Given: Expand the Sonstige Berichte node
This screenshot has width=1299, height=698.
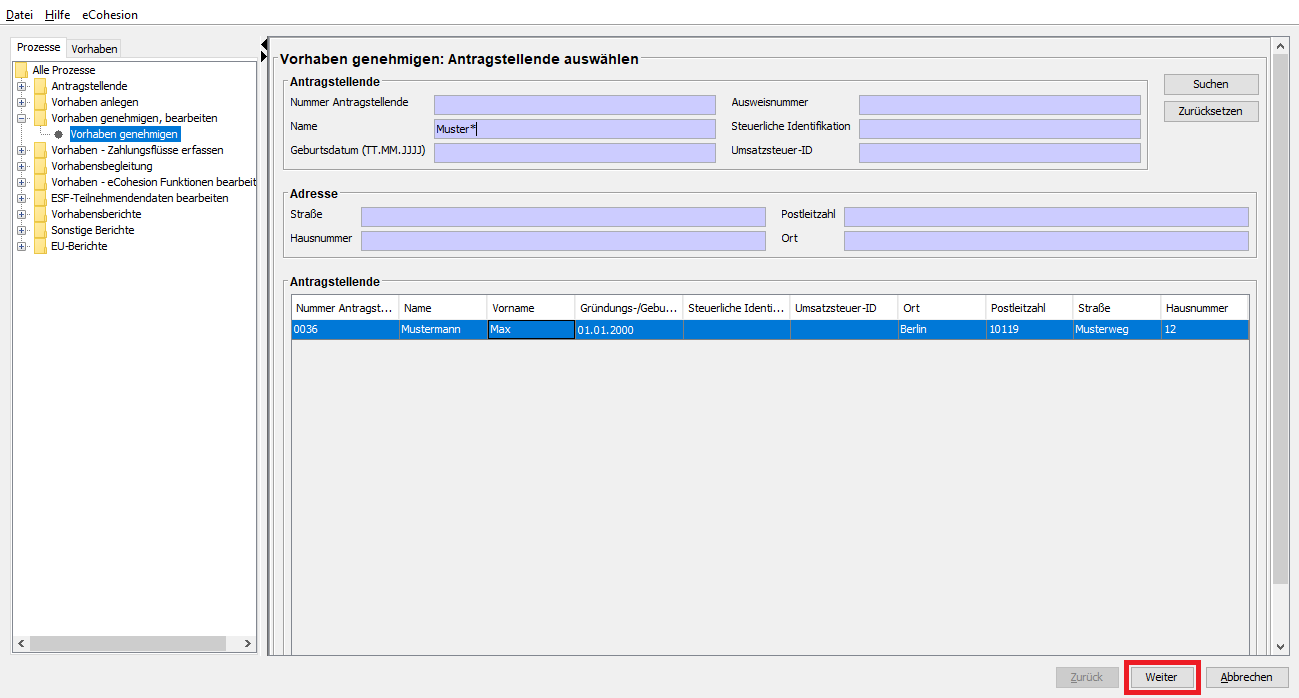Looking at the screenshot, I should 21,230.
